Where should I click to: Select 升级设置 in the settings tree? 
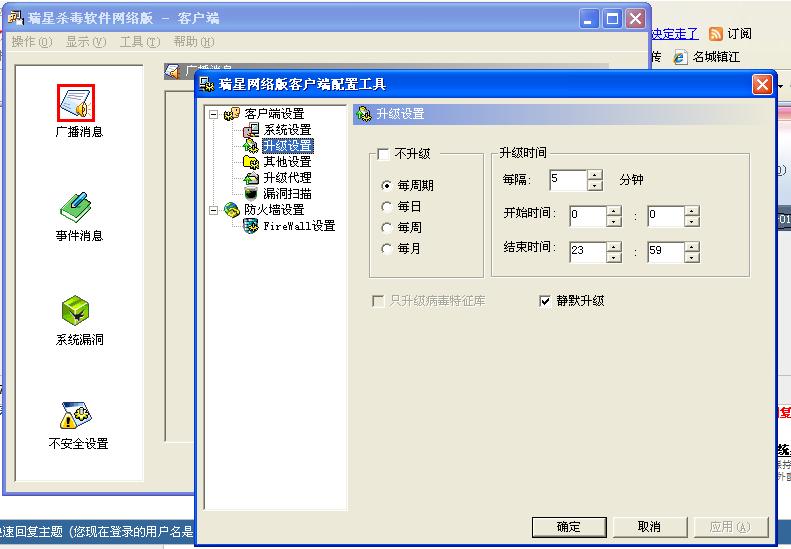[288, 146]
